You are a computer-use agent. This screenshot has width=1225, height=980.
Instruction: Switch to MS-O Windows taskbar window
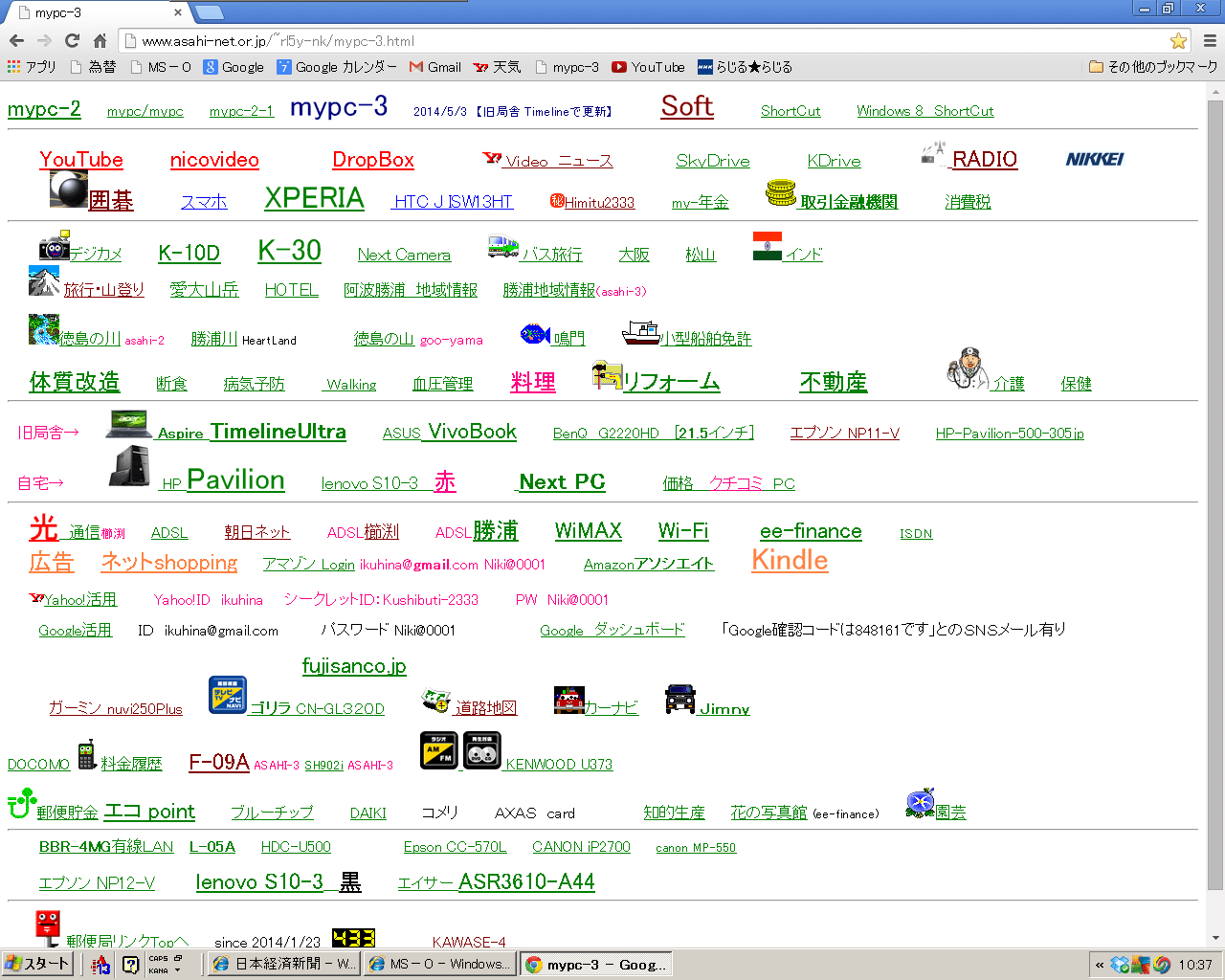440,964
